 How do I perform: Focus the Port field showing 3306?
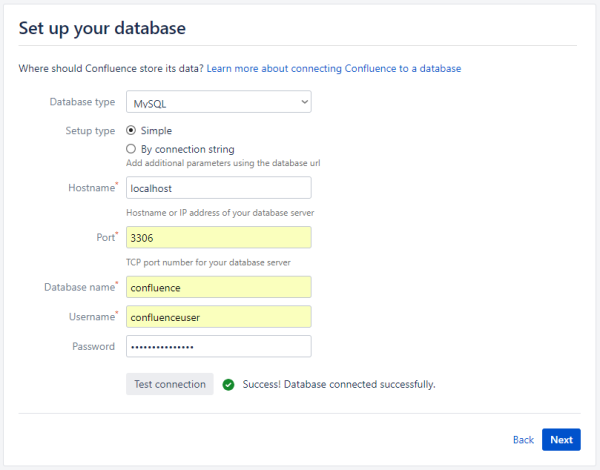tap(218, 237)
